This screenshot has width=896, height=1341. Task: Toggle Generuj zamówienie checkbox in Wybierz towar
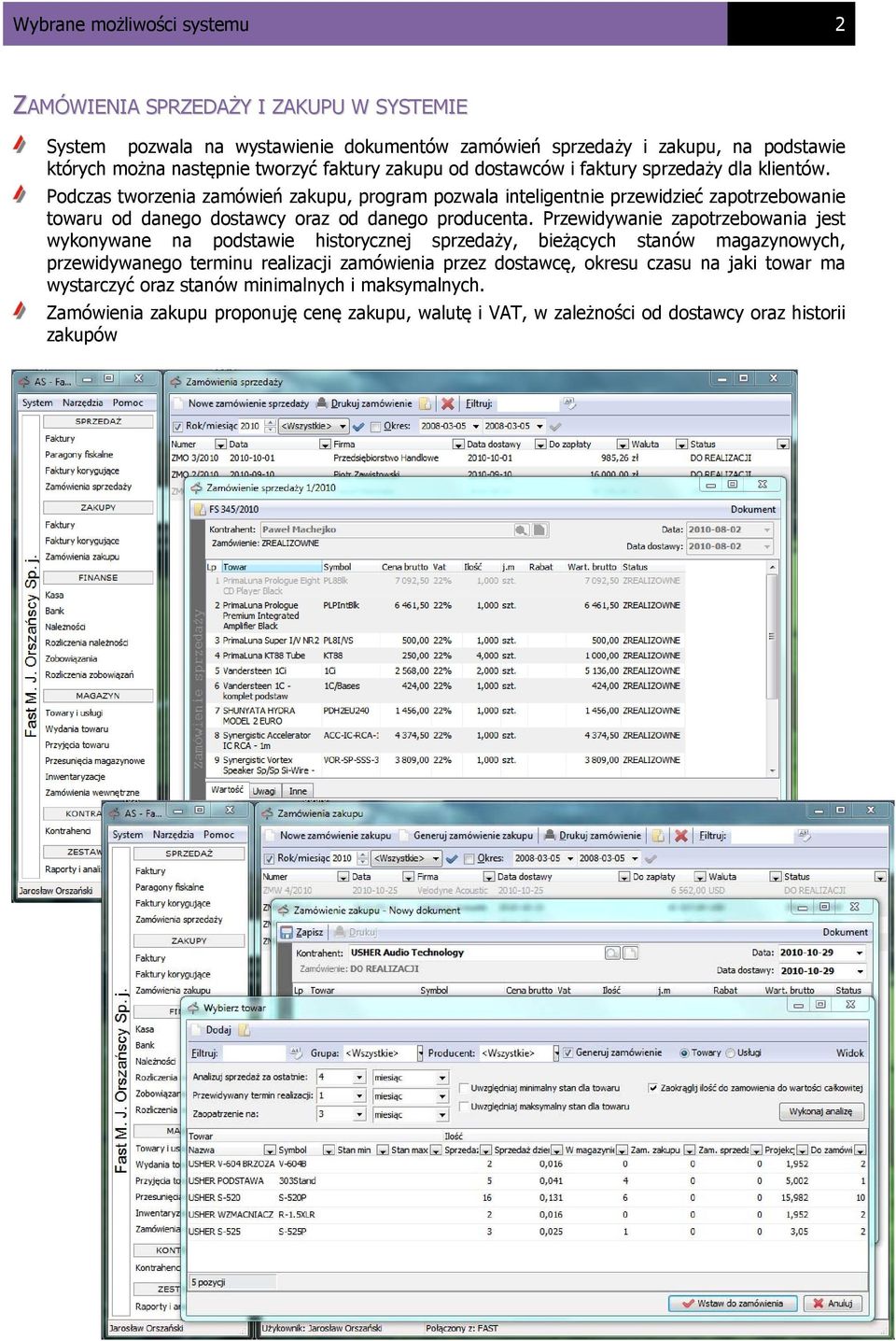tap(567, 1052)
